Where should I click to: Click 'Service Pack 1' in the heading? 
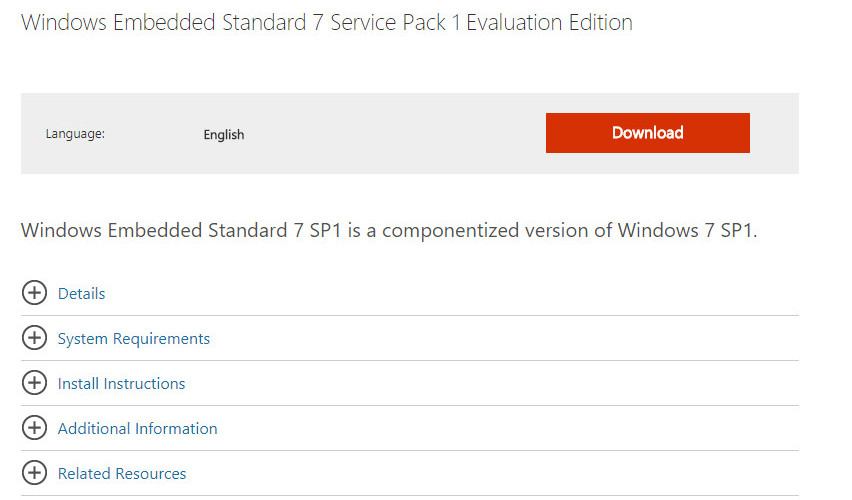pyautogui.click(x=396, y=23)
